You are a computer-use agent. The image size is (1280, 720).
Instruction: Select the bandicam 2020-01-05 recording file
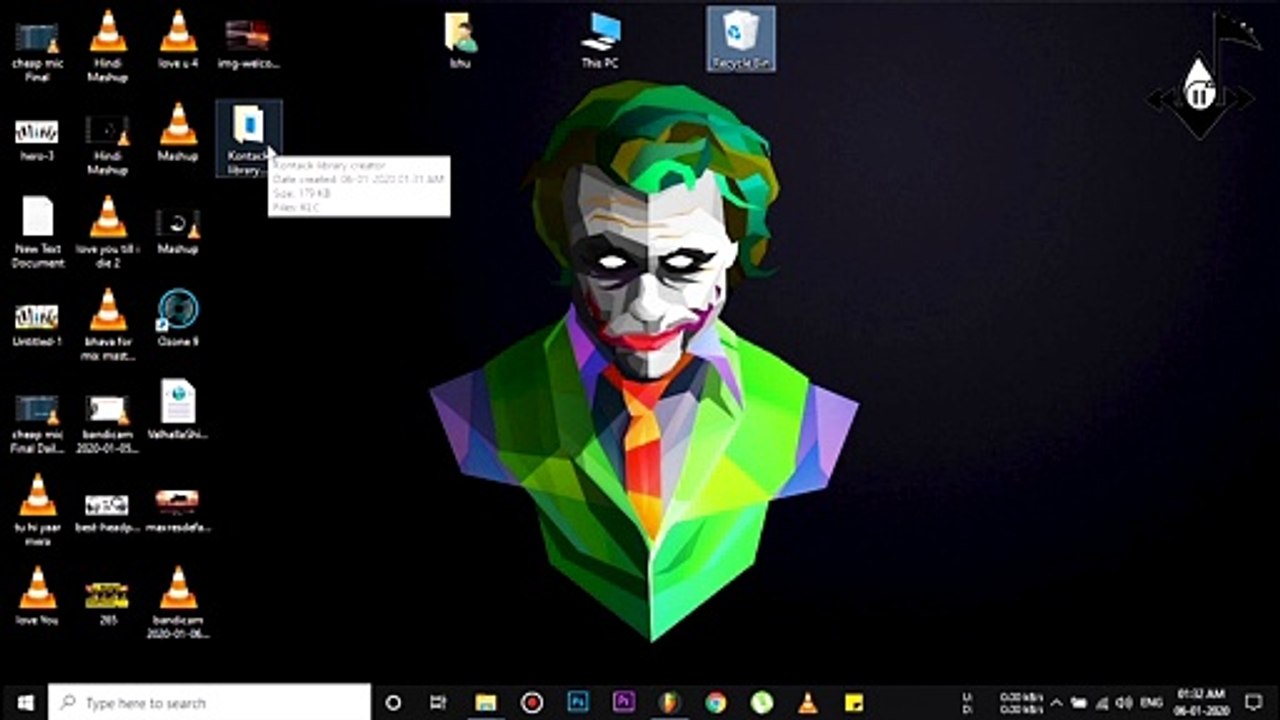click(x=107, y=421)
